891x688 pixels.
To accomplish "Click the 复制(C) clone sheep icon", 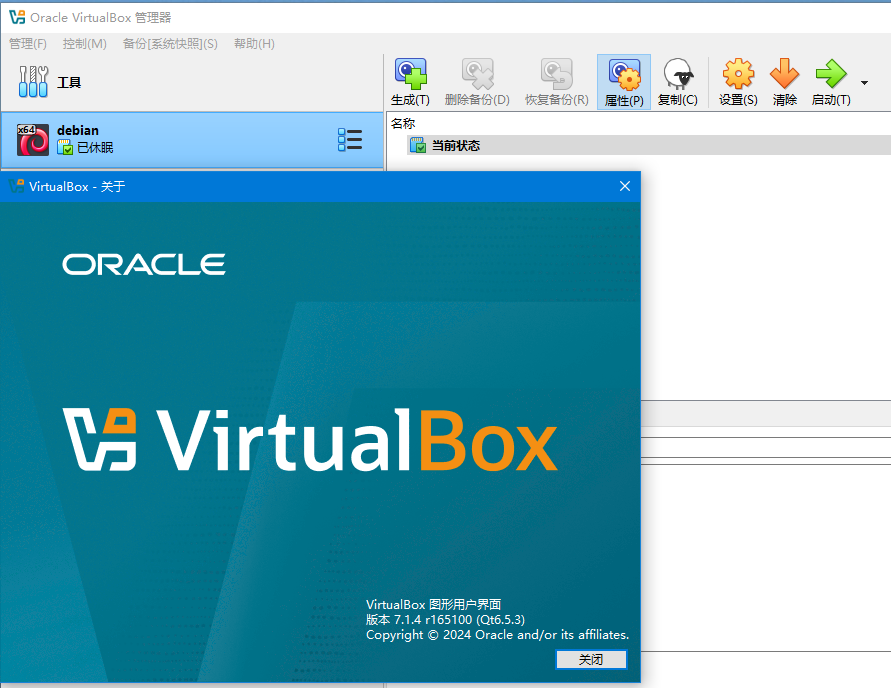I will 678,74.
